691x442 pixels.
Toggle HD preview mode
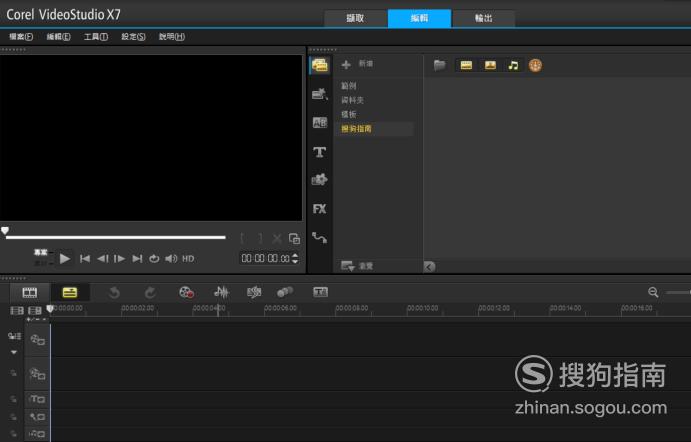tap(188, 259)
